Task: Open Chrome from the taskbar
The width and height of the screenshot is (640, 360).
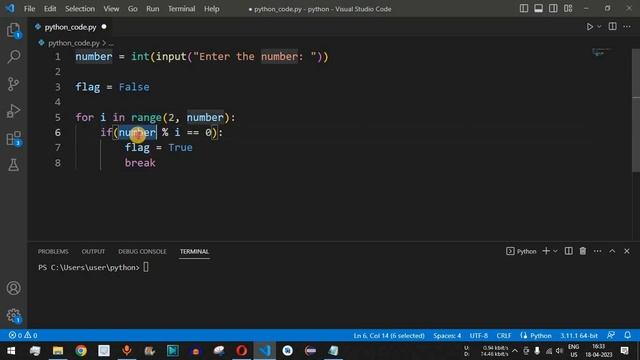Action: [x=81, y=351]
